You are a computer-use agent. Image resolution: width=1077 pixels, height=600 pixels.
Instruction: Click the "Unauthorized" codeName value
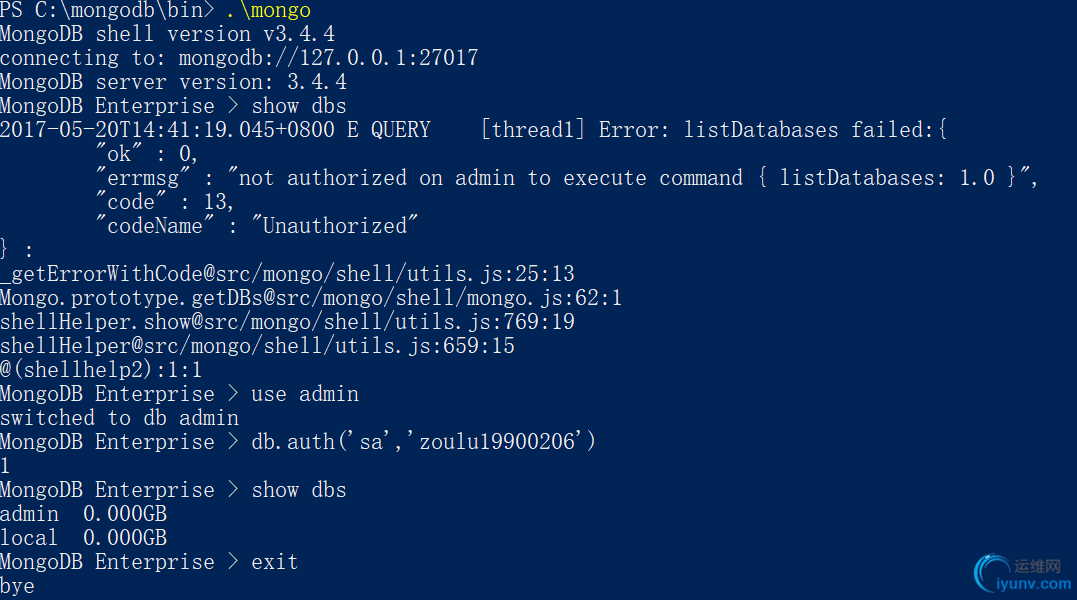[340, 226]
